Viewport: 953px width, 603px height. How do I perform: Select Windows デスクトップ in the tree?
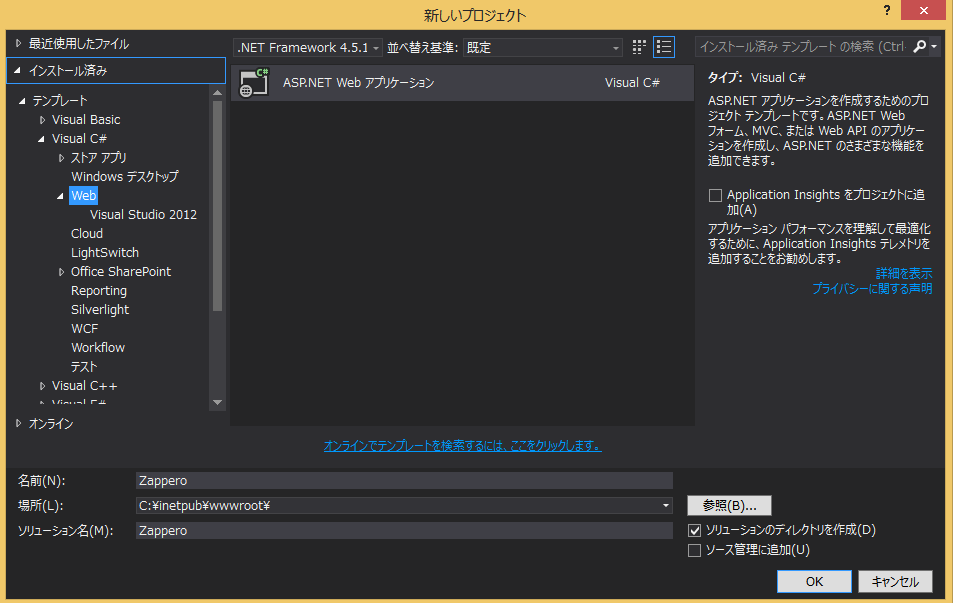point(127,176)
